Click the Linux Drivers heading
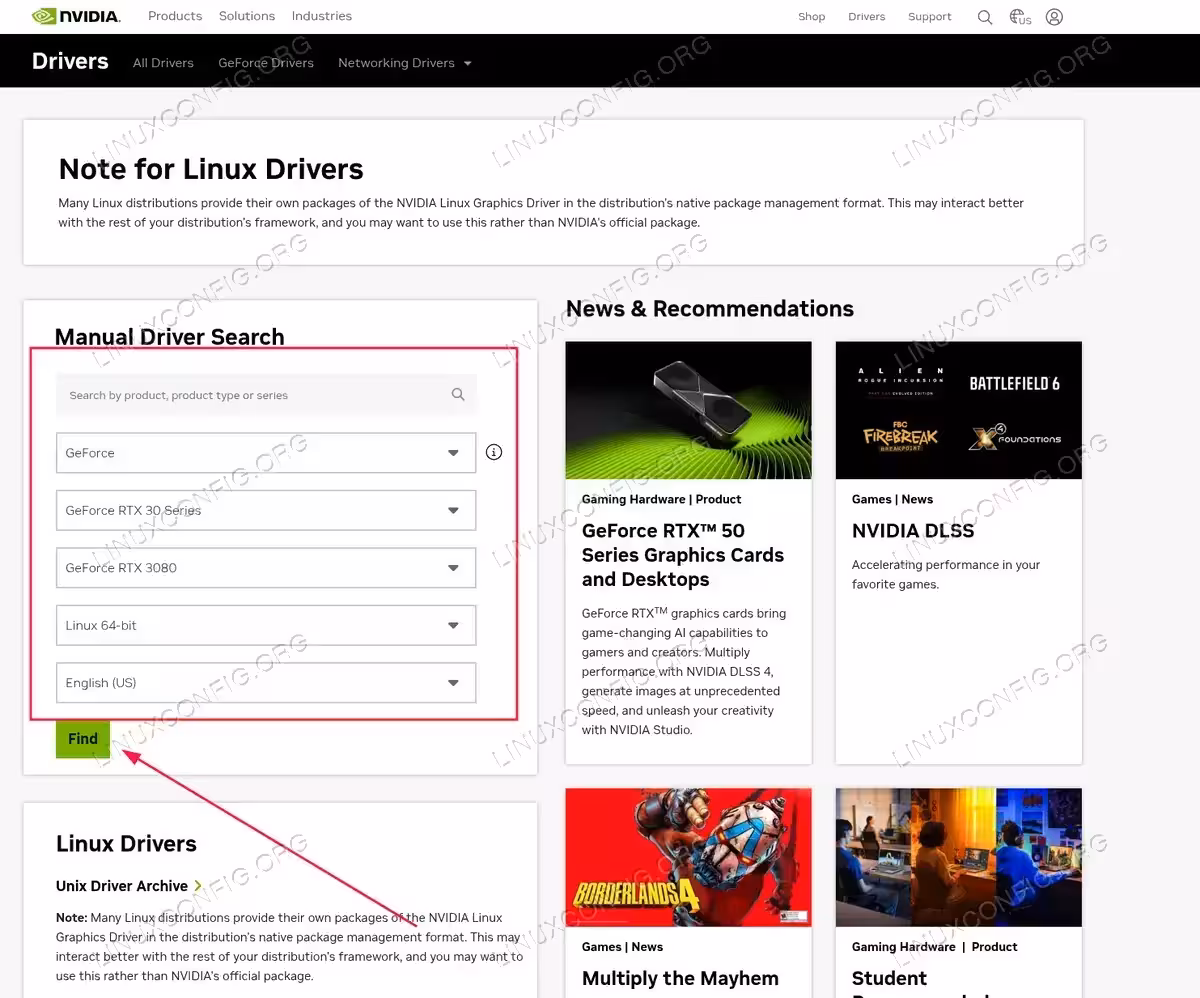 point(126,844)
